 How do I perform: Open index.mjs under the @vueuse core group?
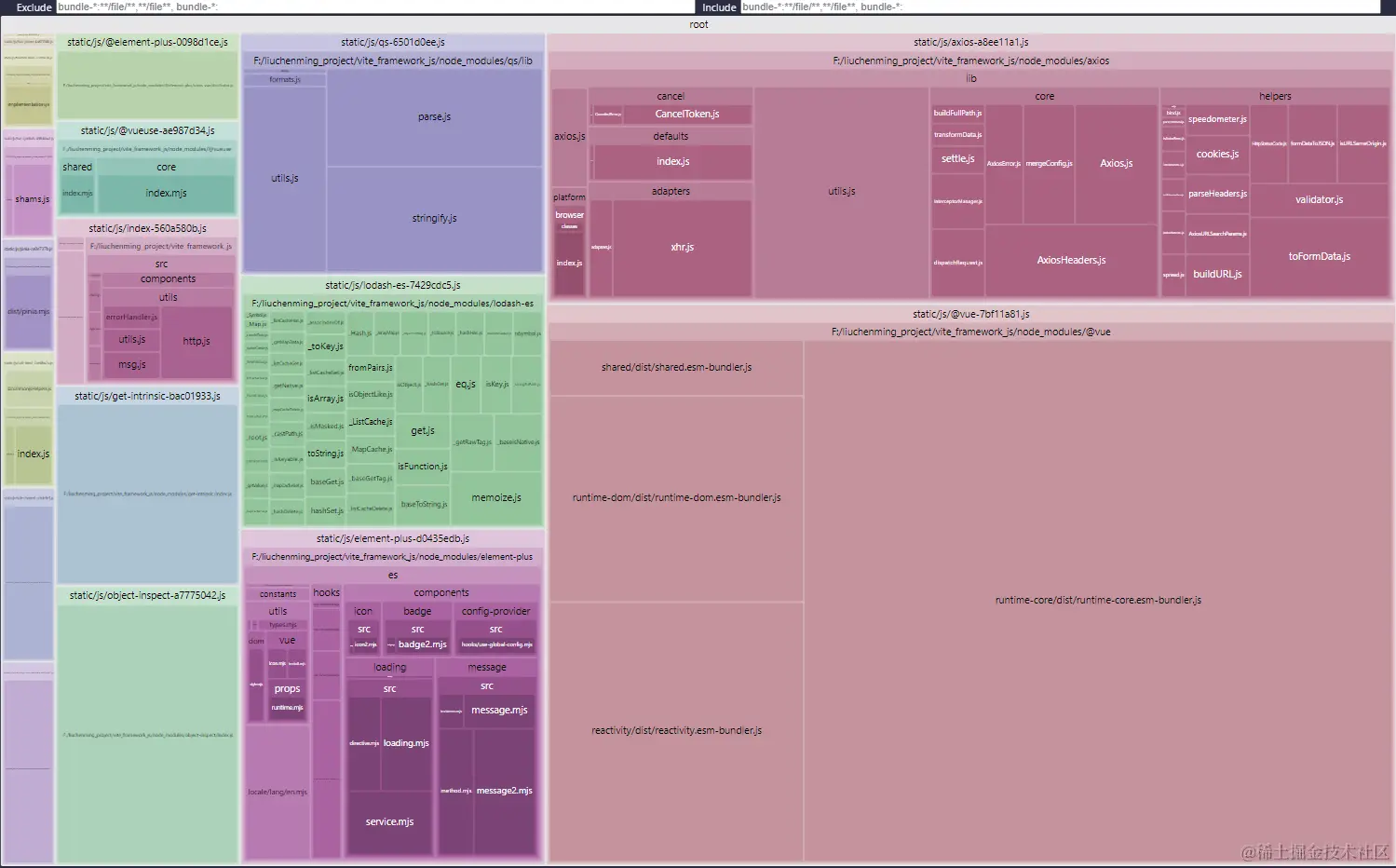[x=166, y=194]
